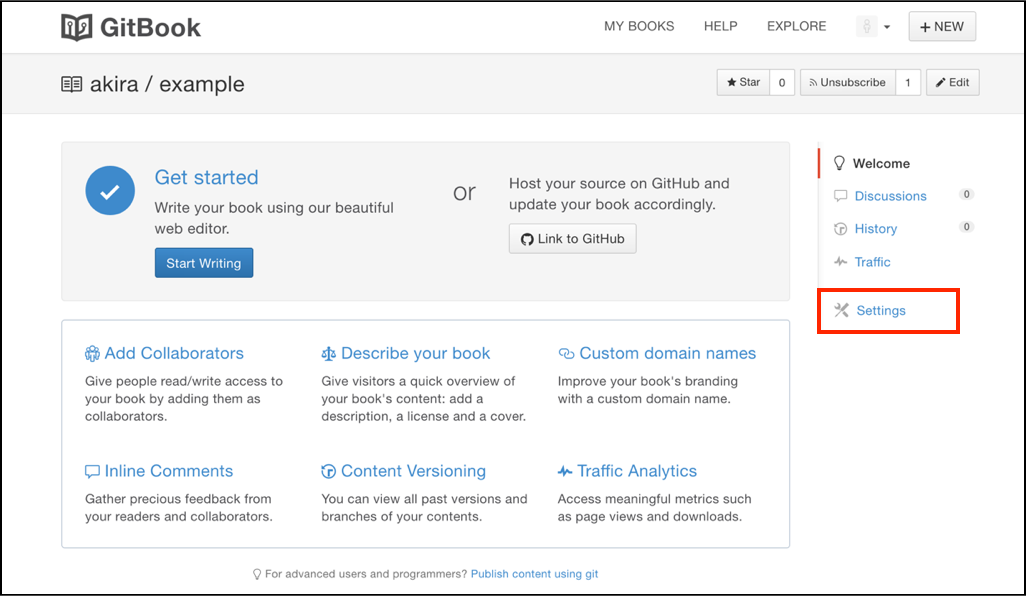Go to the EXPLORE page
Screen dimensions: 1026x596
coord(796,26)
